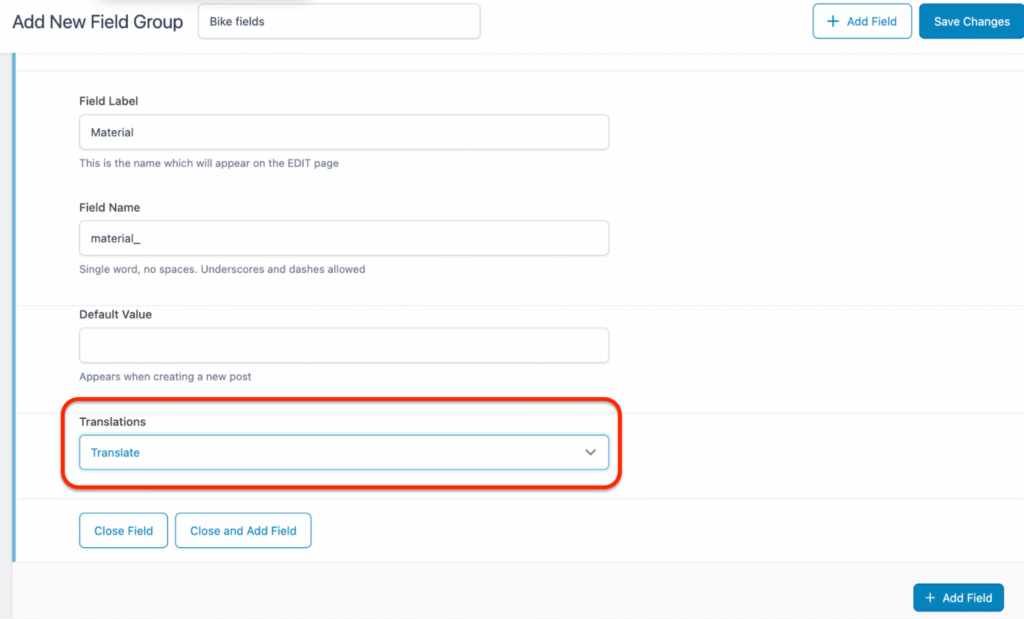Image resolution: width=1024 pixels, height=619 pixels.
Task: Click the empty Default Value input
Action: click(344, 344)
